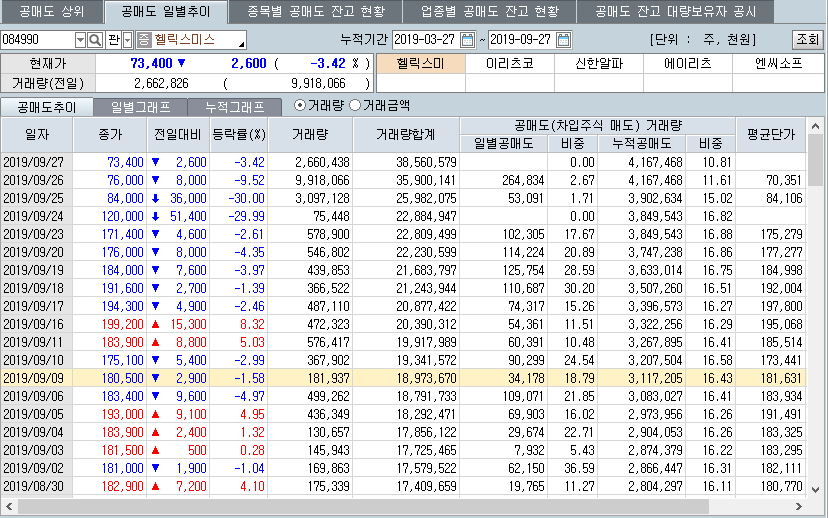
Task: Switch to the 공매도 상위 tab
Action: 51,12
